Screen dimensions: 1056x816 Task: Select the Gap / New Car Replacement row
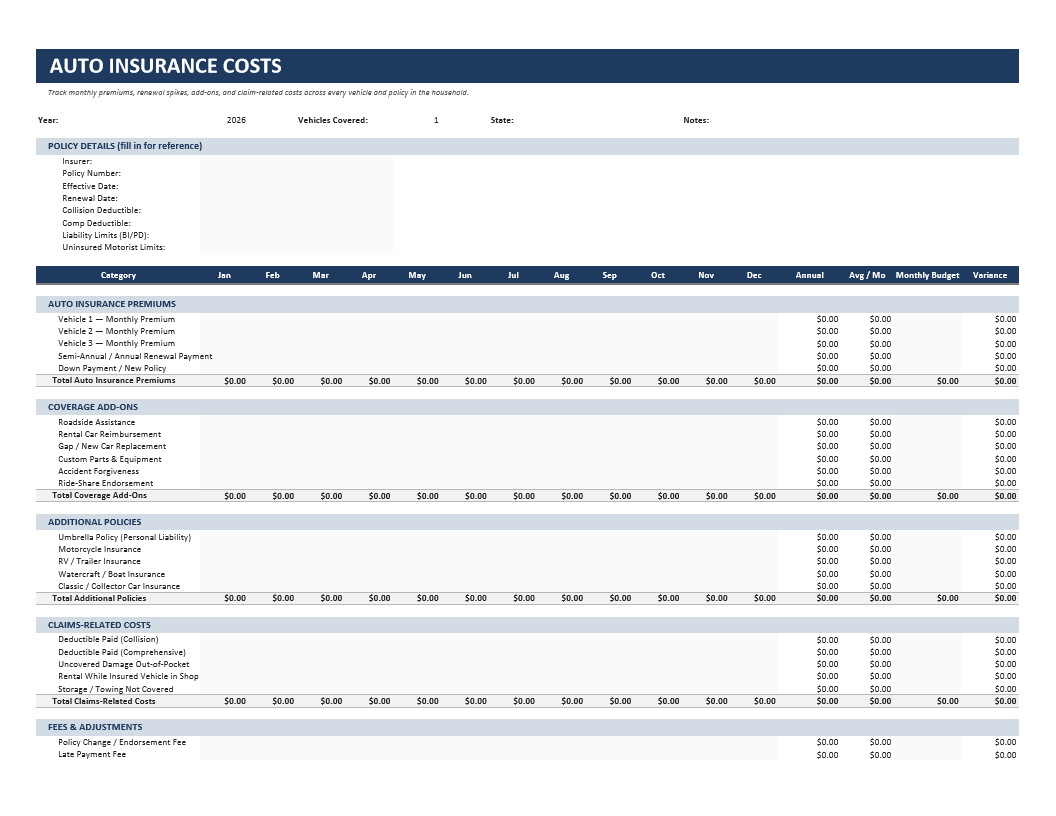(x=527, y=446)
